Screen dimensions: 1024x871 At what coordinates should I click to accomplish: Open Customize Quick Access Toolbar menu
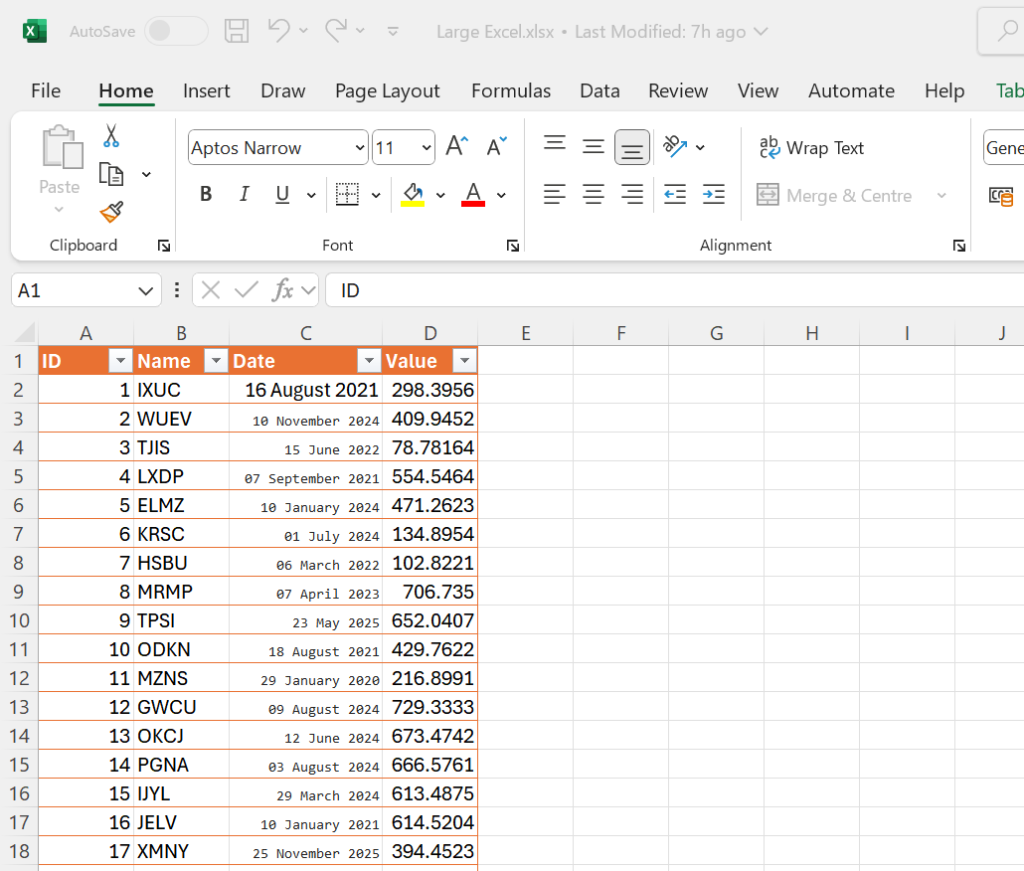(x=392, y=31)
